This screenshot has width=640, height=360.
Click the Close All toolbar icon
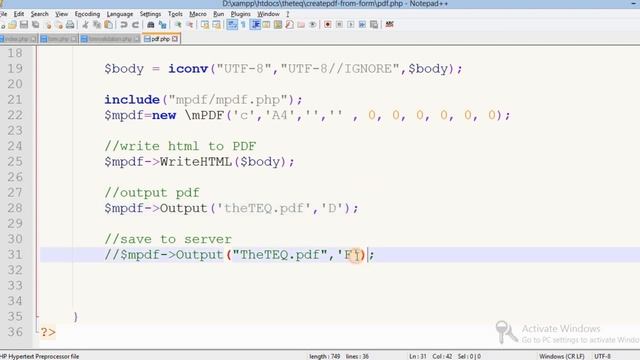60,25
